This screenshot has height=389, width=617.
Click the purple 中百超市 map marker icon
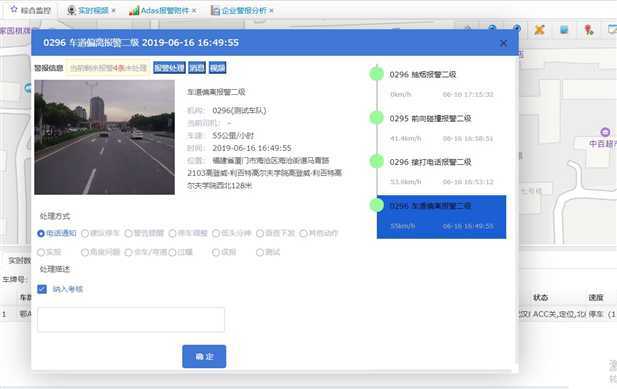pyautogui.click(x=605, y=132)
